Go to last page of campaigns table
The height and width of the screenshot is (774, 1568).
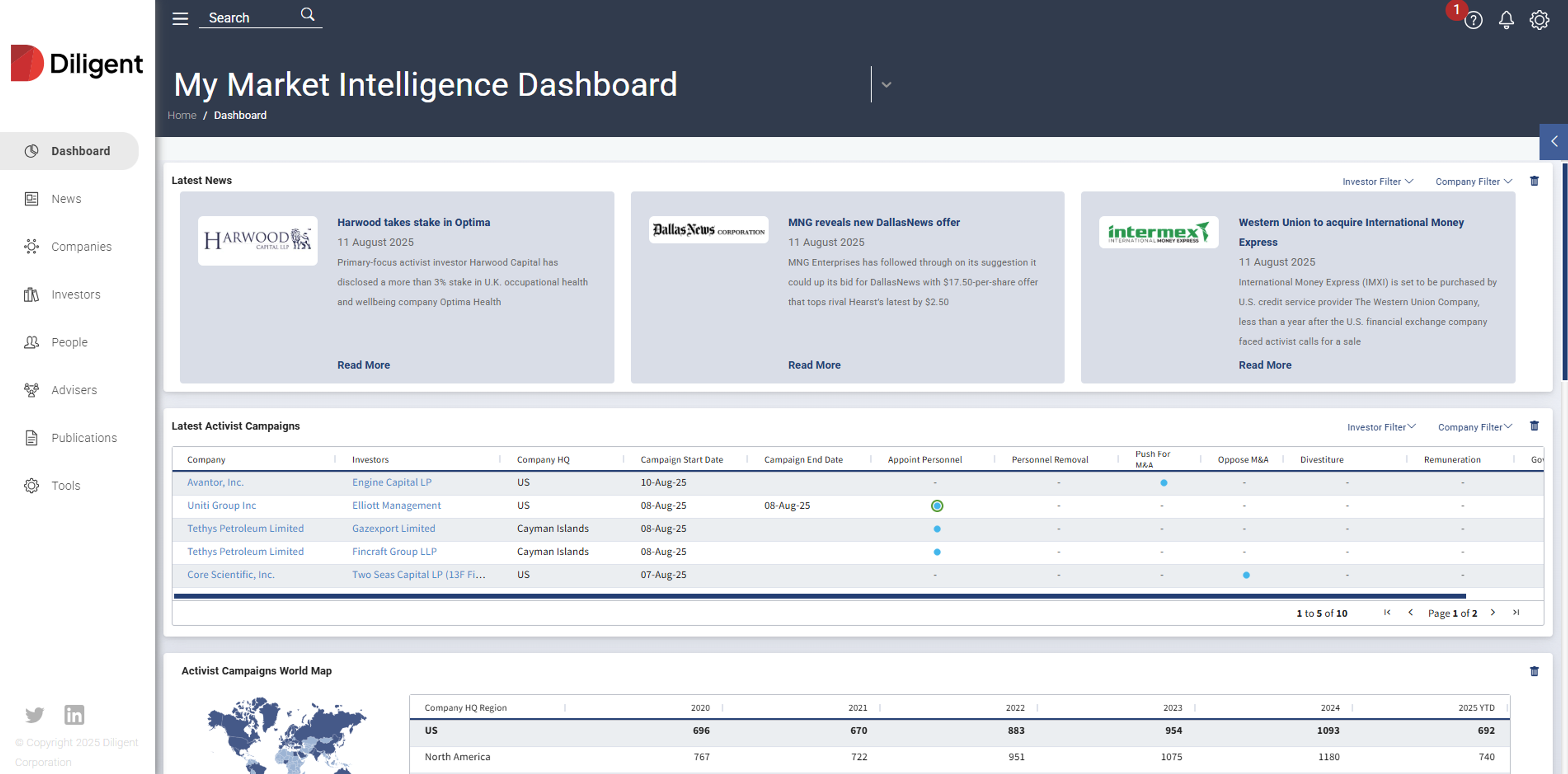tap(1516, 612)
